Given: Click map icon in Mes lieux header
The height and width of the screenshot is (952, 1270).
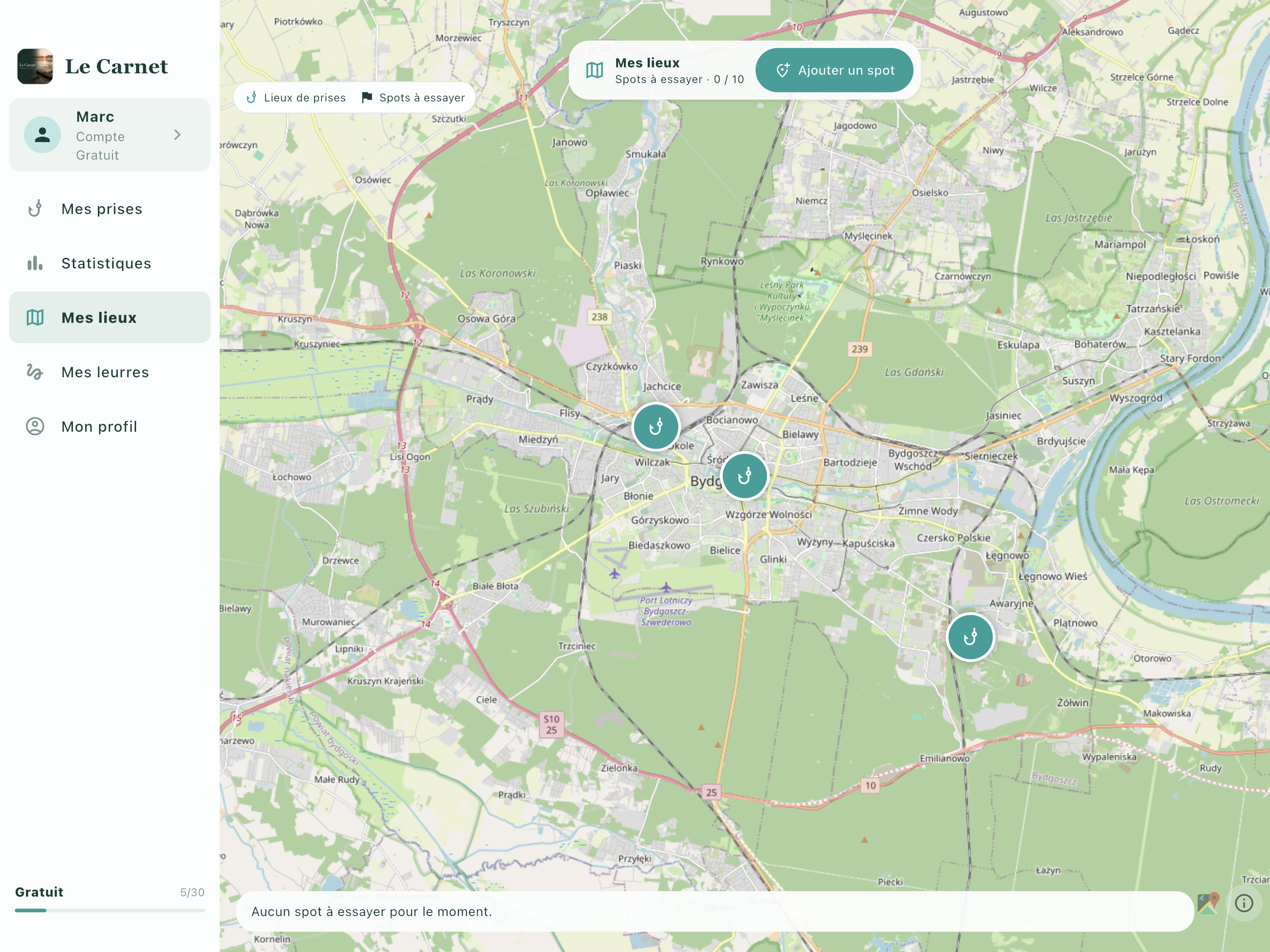Looking at the screenshot, I should [594, 70].
